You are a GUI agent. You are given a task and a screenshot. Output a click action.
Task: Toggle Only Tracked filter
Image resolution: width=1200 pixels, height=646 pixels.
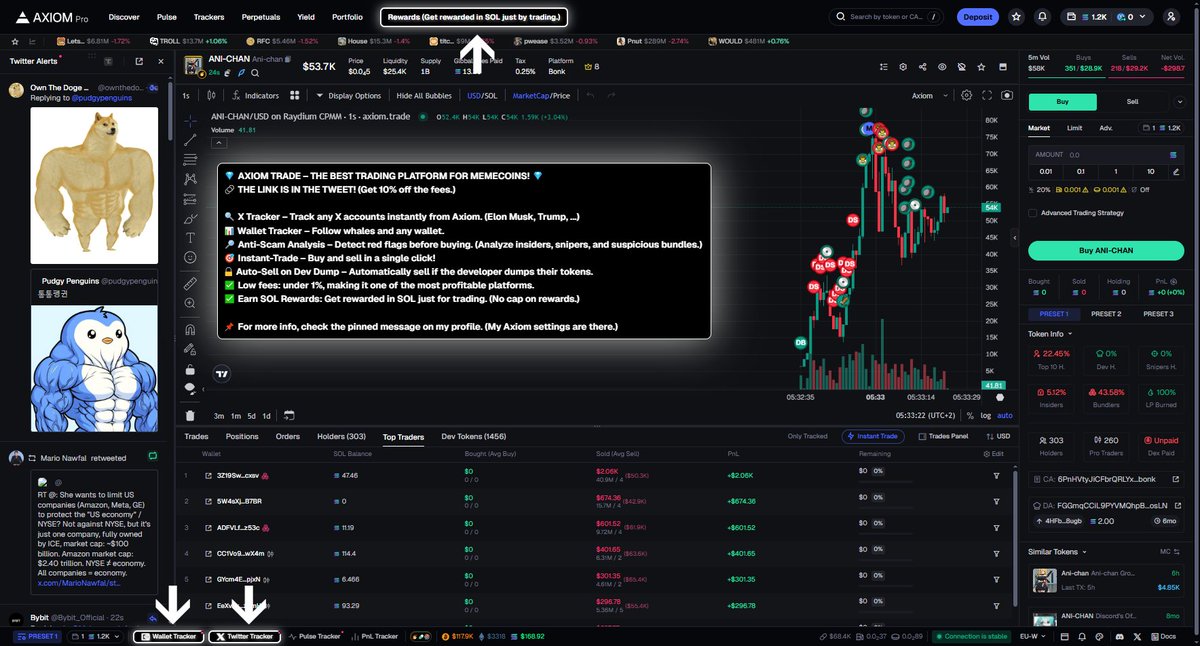(808, 436)
